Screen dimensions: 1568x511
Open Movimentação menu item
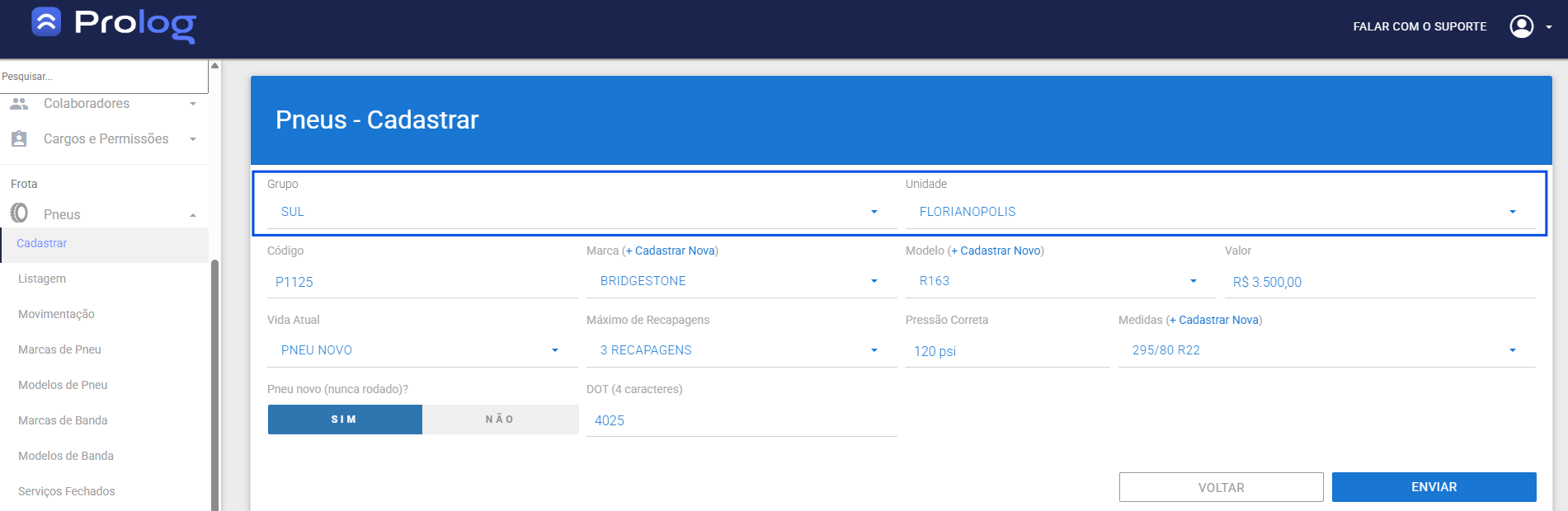pyautogui.click(x=56, y=314)
